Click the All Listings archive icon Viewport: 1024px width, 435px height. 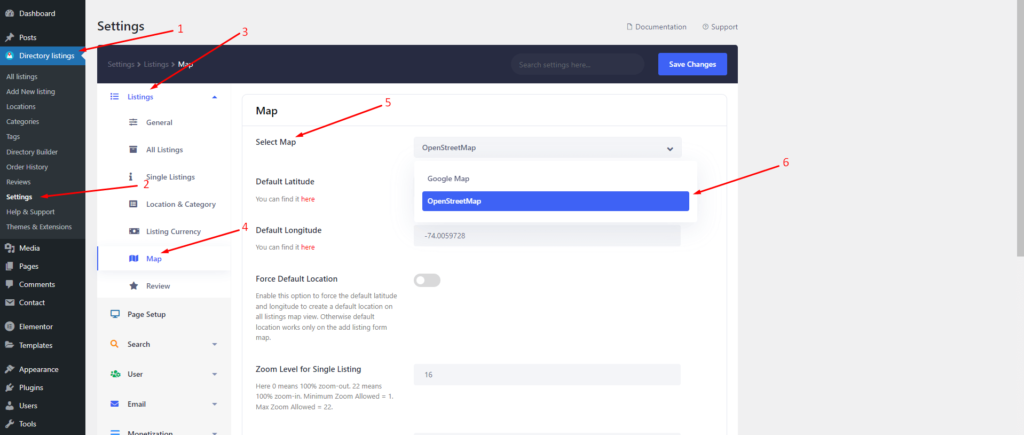coord(133,150)
